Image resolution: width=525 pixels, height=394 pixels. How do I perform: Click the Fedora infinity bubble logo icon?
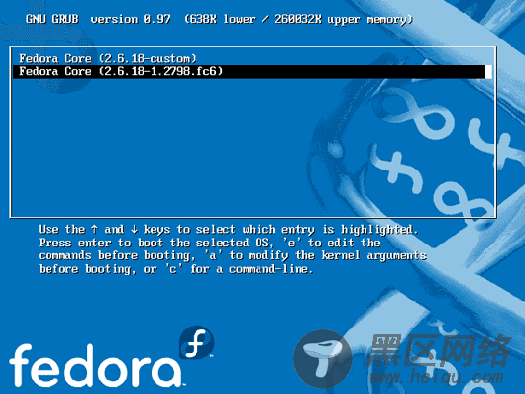click(197, 342)
